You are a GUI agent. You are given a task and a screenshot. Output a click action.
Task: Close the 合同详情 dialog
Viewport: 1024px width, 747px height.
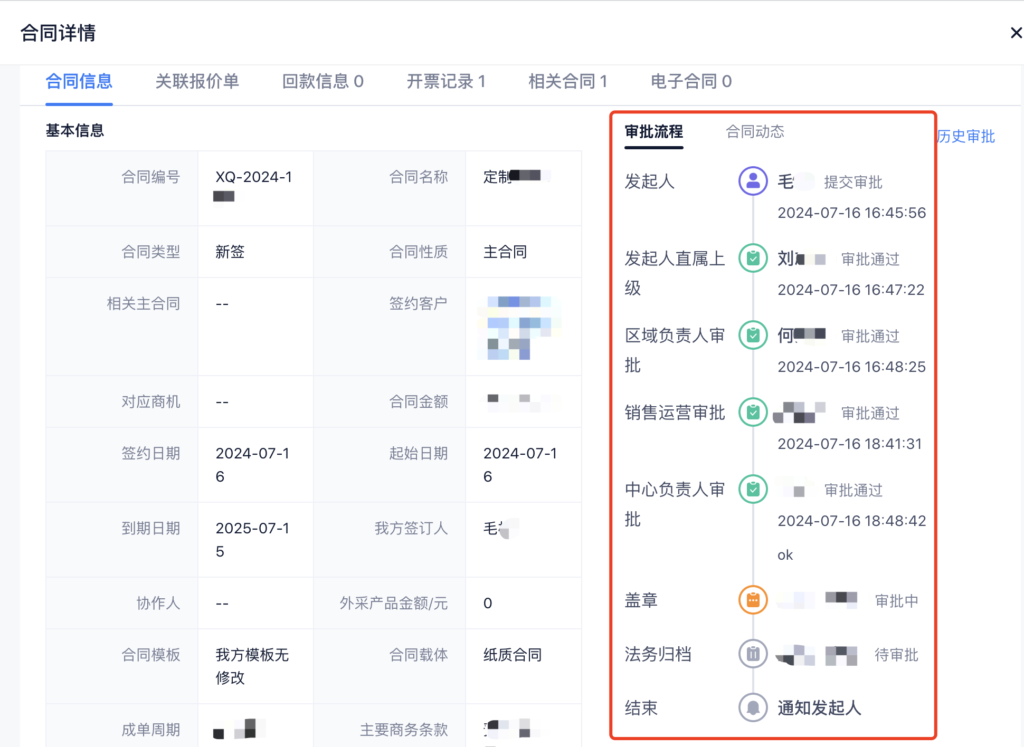coord(1016,33)
